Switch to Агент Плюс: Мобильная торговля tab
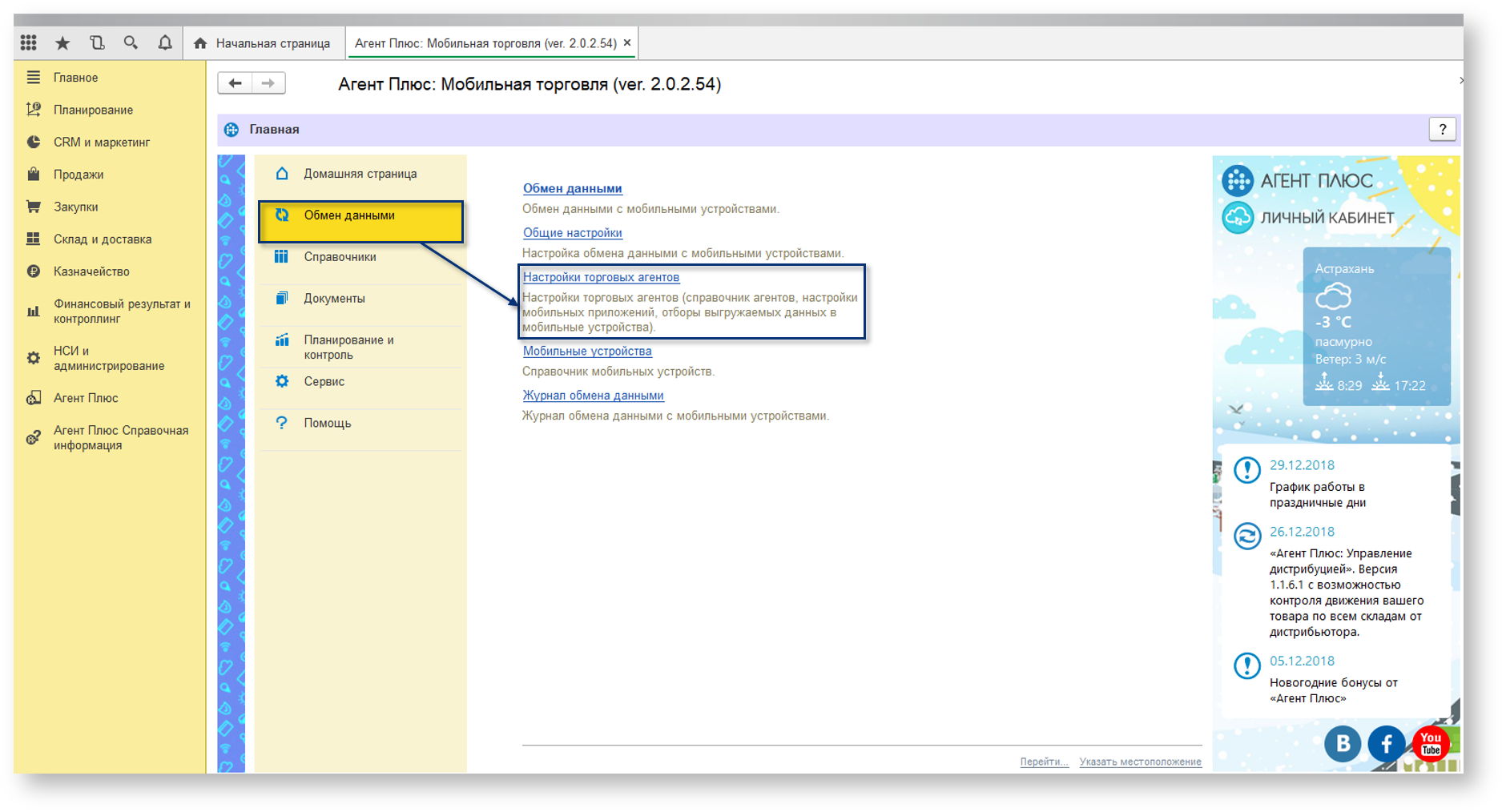The height and width of the screenshot is (812, 1502). 485,43
